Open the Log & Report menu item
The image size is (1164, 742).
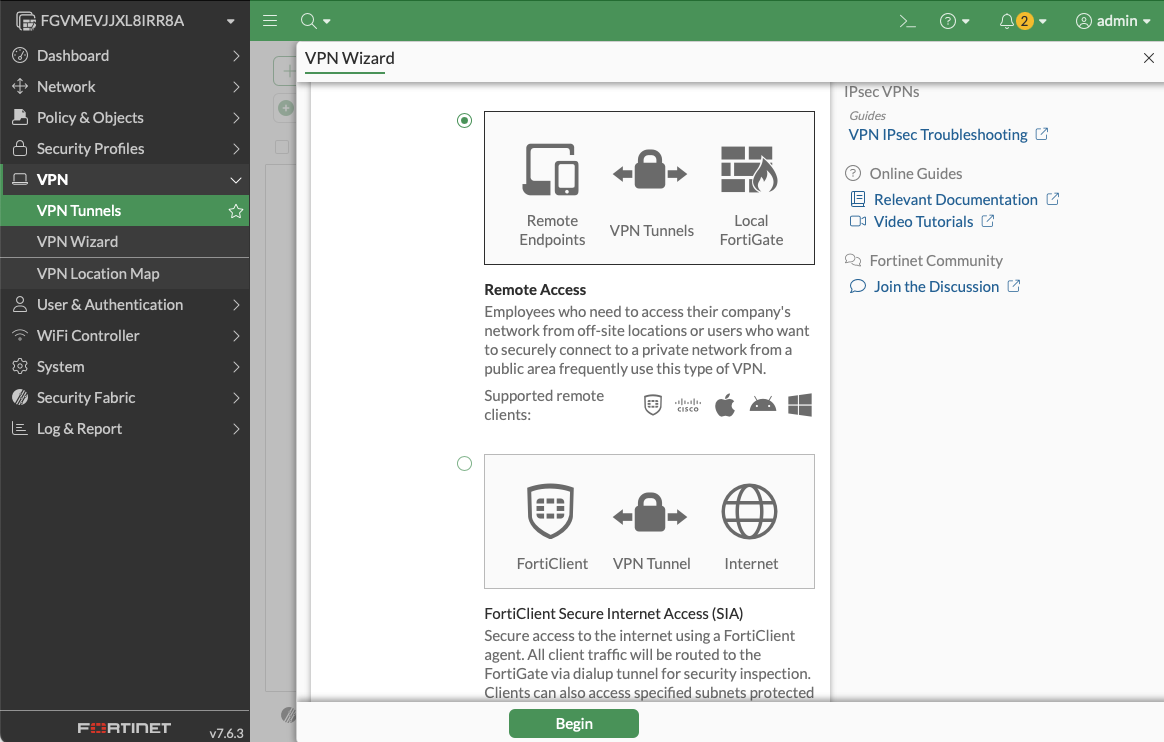click(x=125, y=429)
